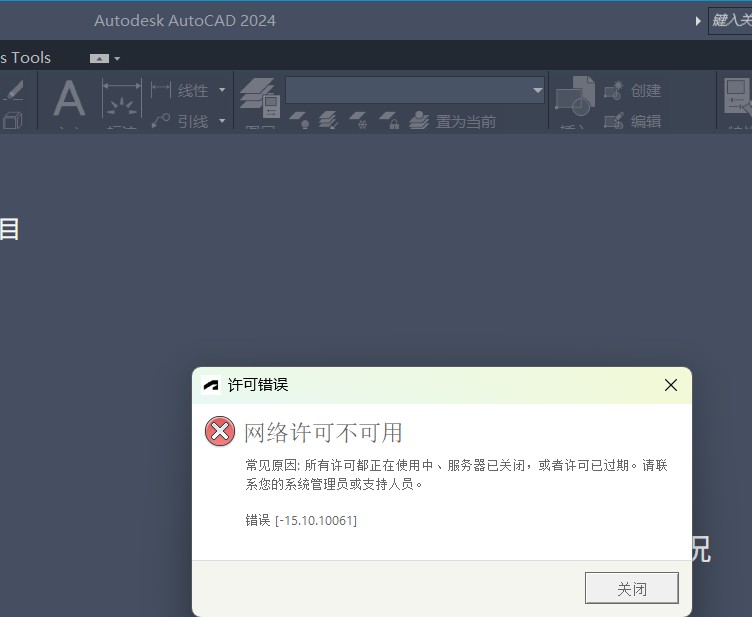Click the error code text [-15.10.10061]
This screenshot has width=752, height=617.
click(316, 521)
